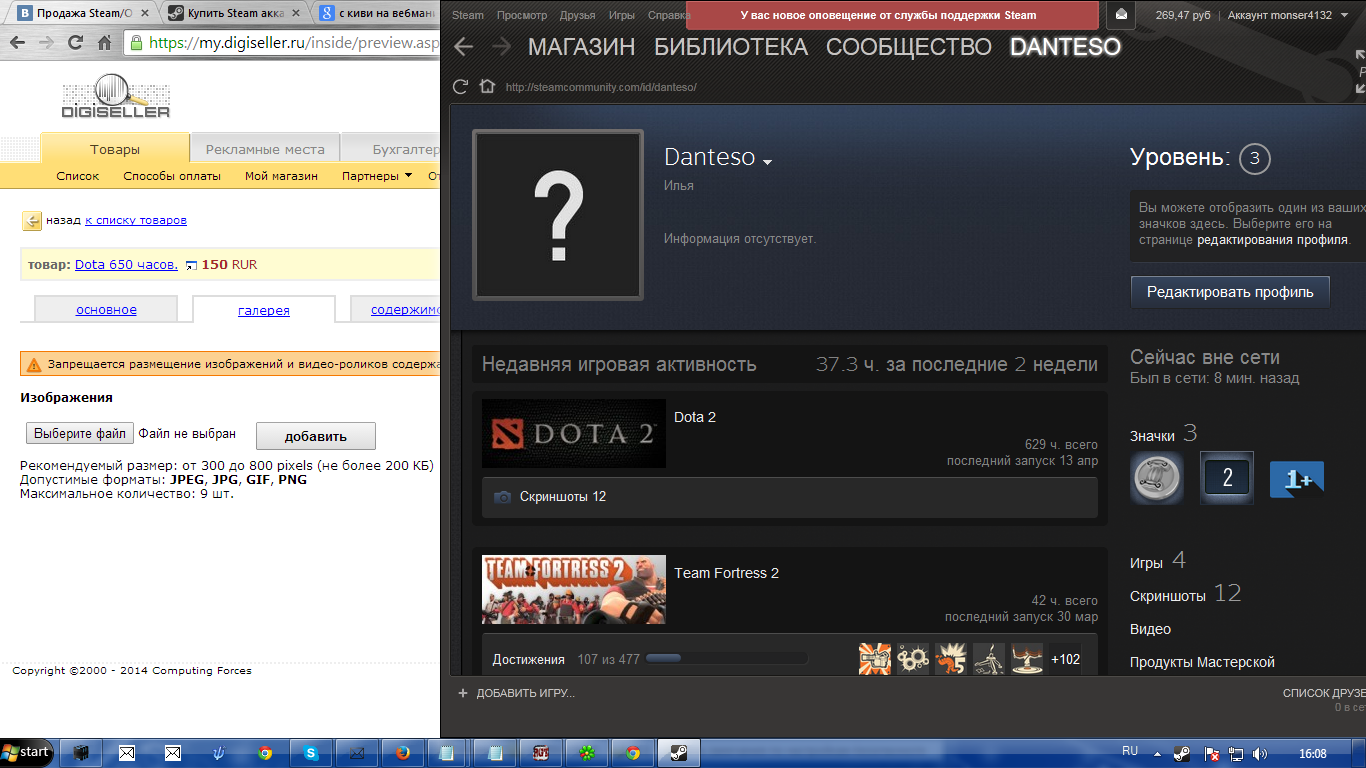The width and height of the screenshot is (1366, 768).
Task: Show hidden system tray icons
Action: pyautogui.click(x=1157, y=753)
